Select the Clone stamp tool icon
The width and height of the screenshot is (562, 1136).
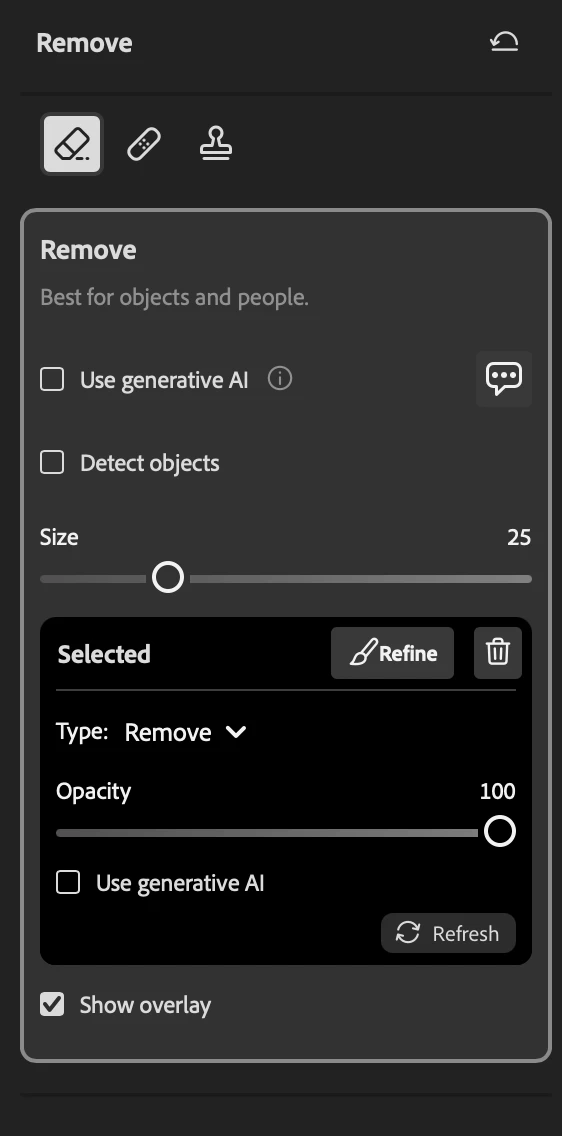[216, 143]
